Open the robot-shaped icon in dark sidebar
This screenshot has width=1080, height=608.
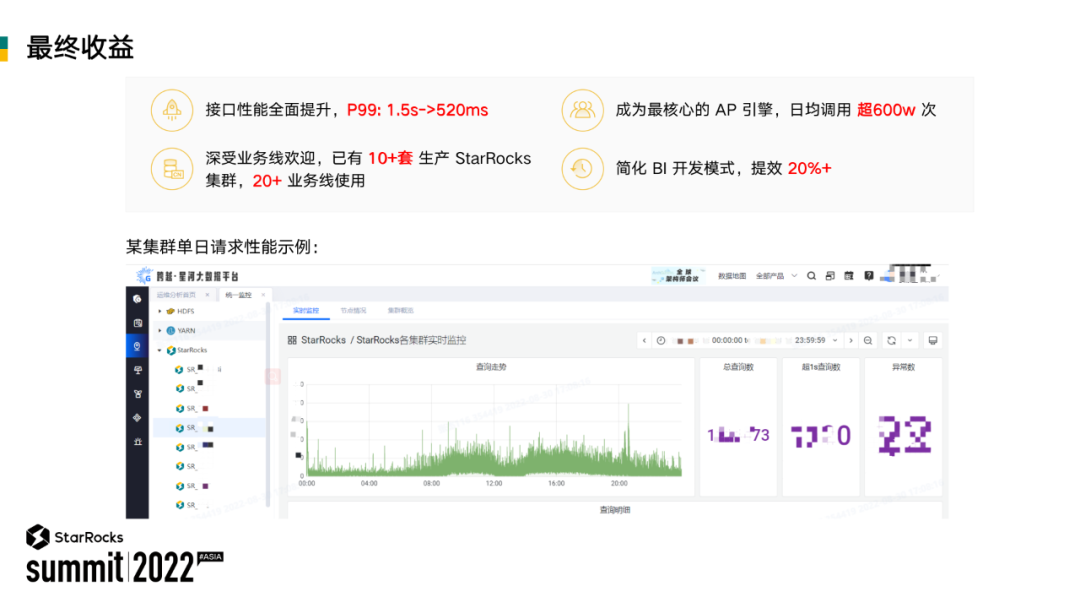tap(137, 394)
